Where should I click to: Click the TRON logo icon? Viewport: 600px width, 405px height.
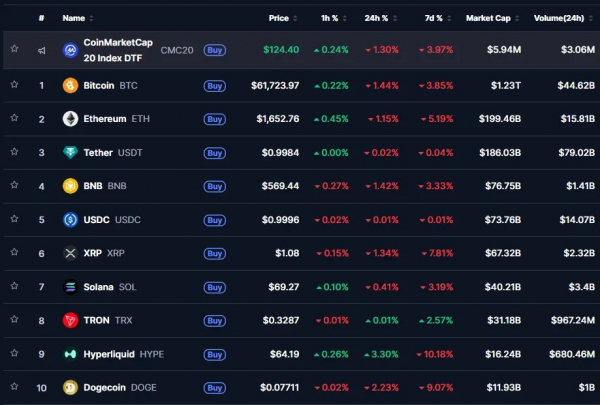click(70, 320)
